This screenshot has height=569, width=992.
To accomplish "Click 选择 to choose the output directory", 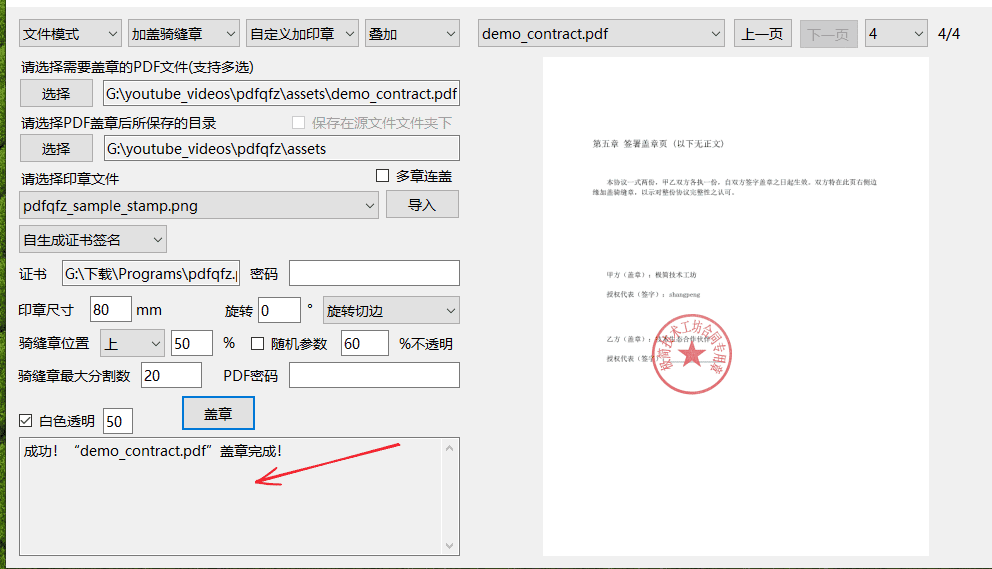I will (x=56, y=149).
